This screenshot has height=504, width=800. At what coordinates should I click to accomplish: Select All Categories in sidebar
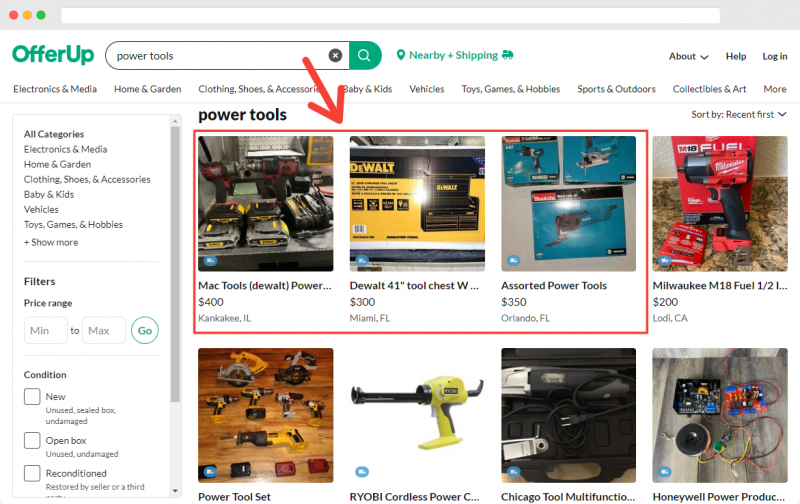point(54,134)
